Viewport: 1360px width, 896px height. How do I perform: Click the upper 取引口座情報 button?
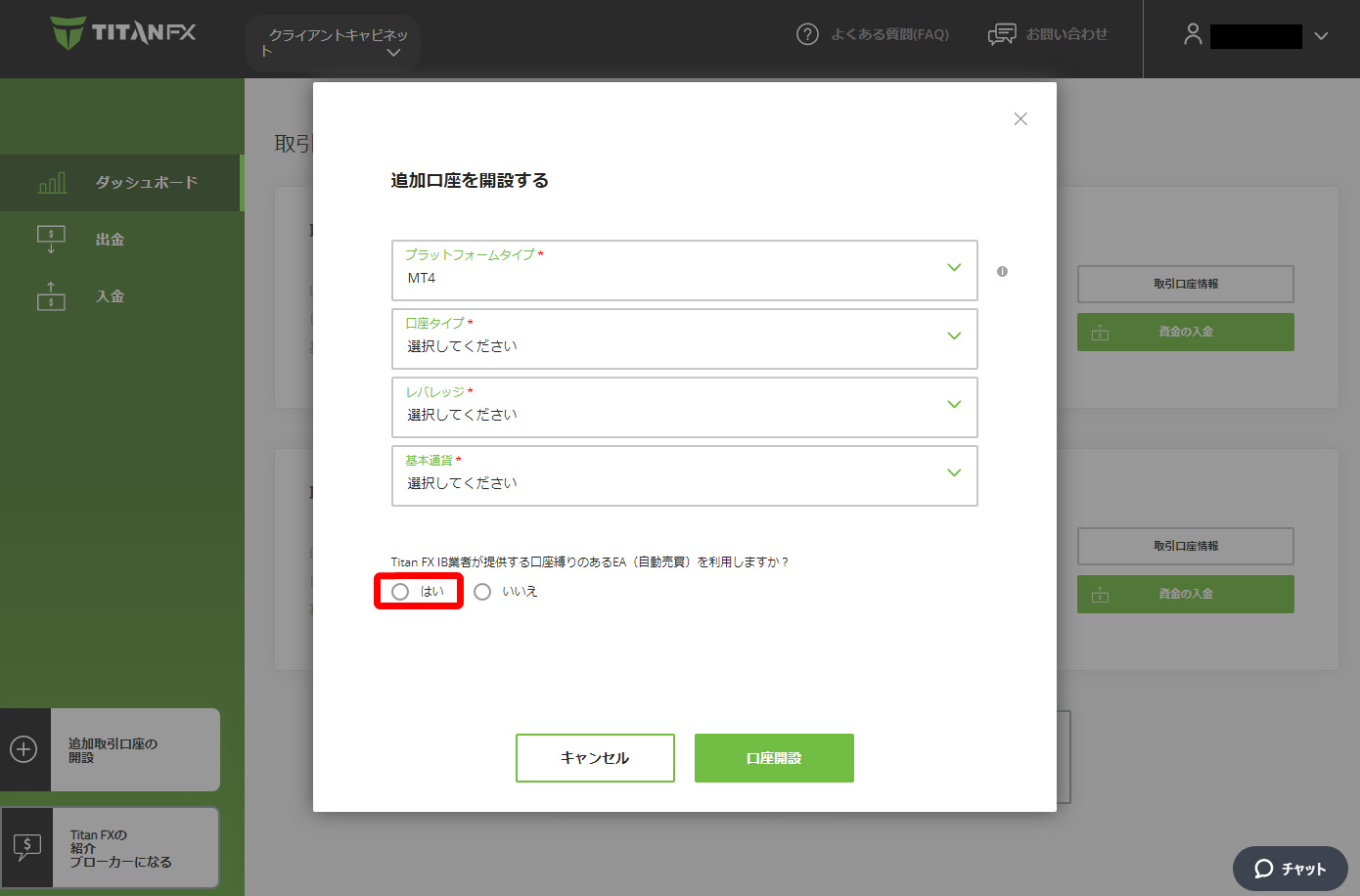click(x=1186, y=284)
